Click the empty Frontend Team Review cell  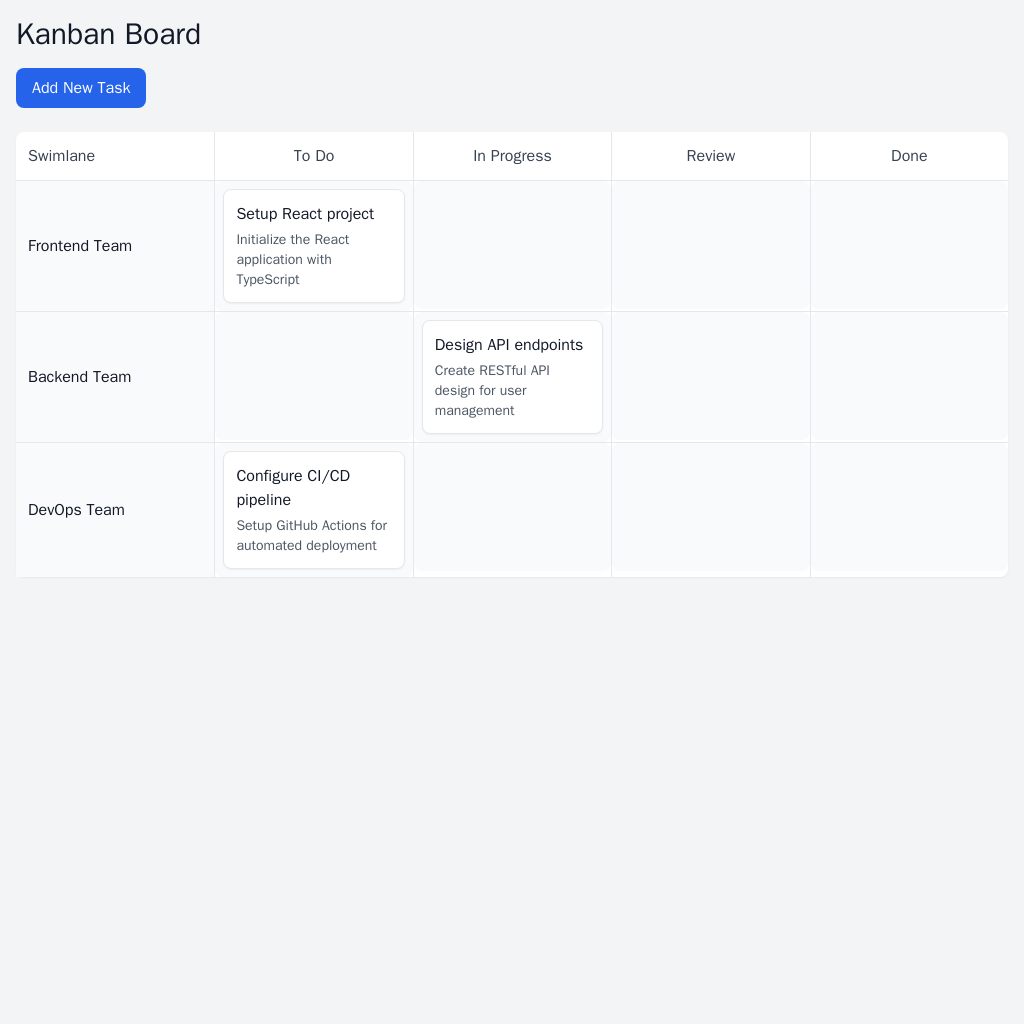pos(711,246)
